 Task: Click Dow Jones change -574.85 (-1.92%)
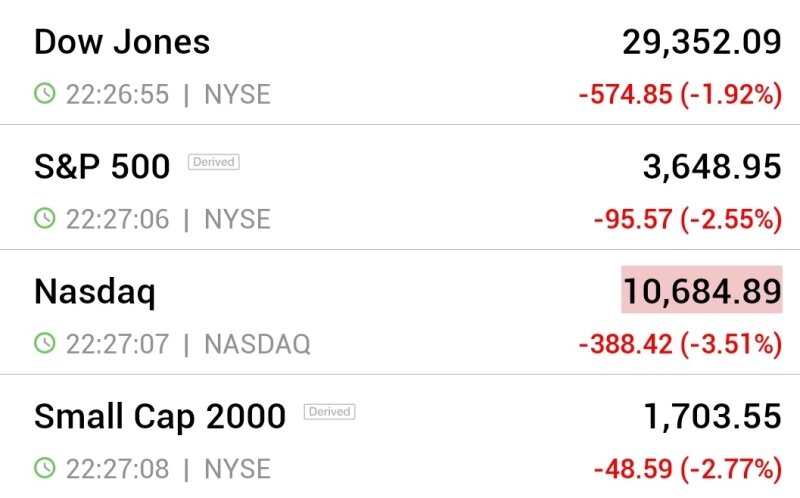click(x=680, y=95)
